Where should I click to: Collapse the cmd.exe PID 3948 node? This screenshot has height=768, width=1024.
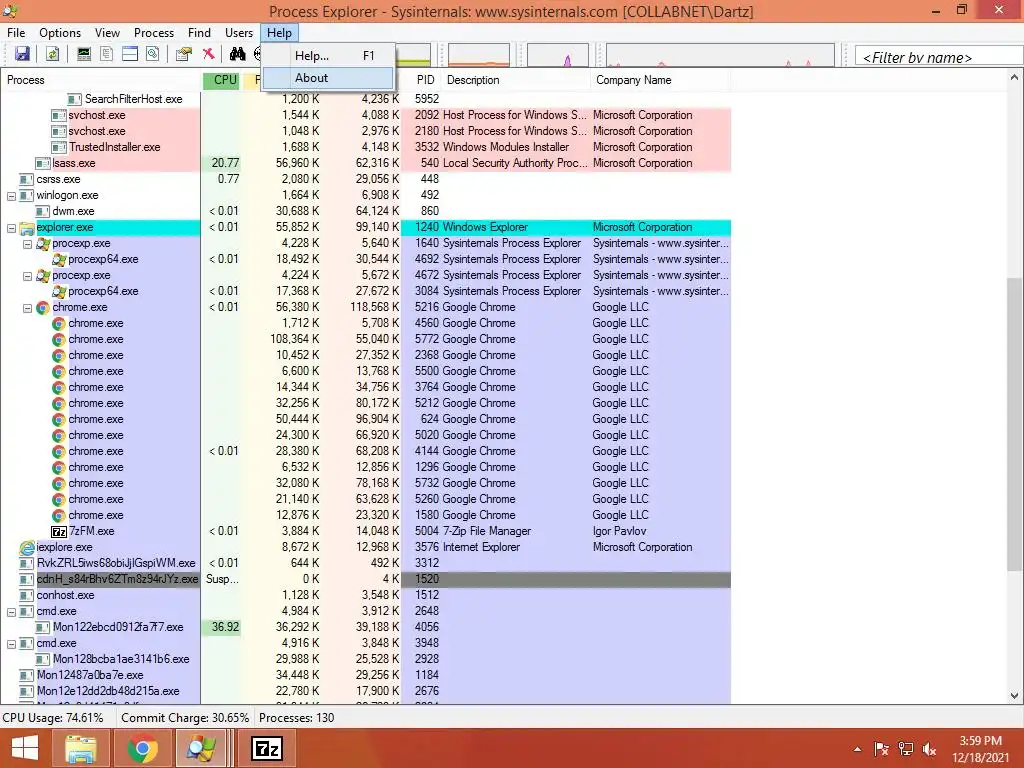tap(11, 644)
